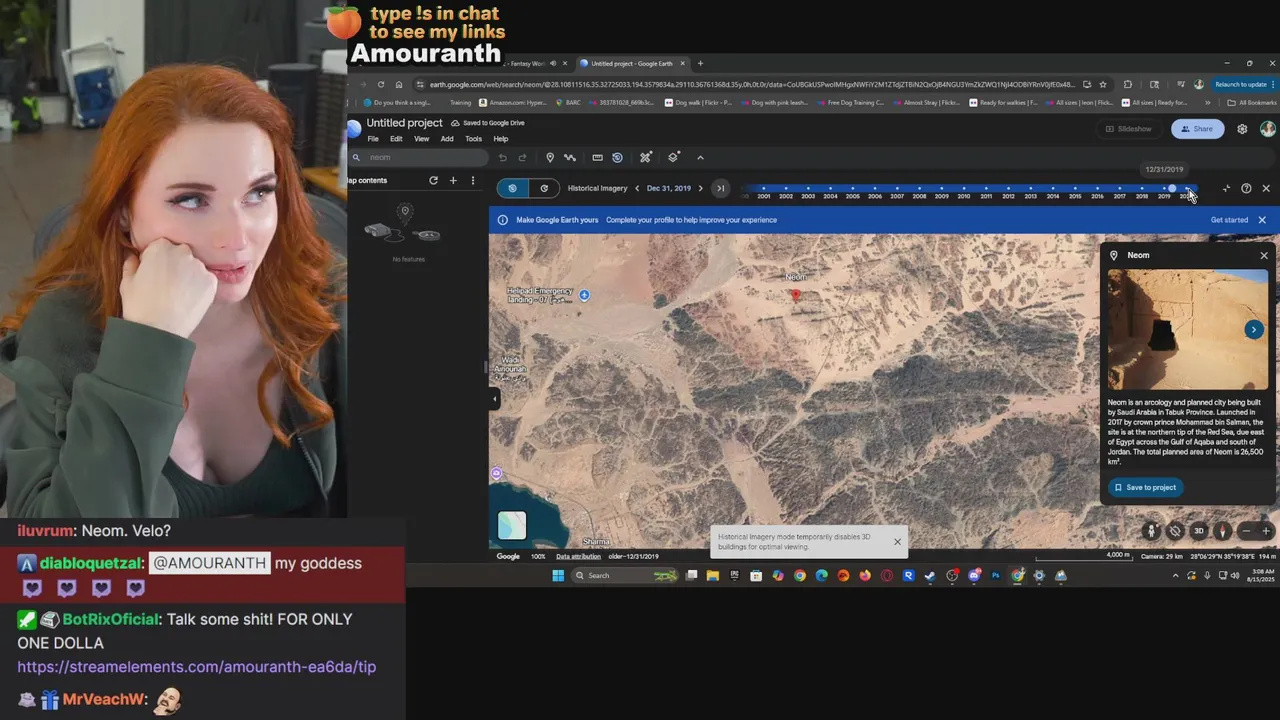This screenshot has width=1280, height=720.
Task: Click 2010 on the imagery timeline
Action: tap(963, 196)
